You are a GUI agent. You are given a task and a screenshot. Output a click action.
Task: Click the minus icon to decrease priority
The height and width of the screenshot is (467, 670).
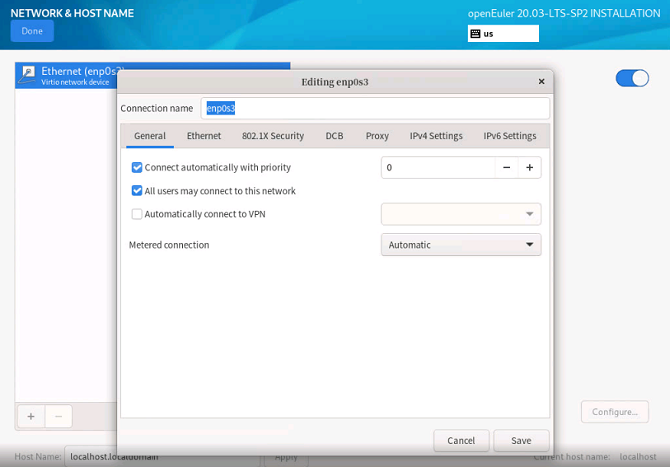pos(506,167)
